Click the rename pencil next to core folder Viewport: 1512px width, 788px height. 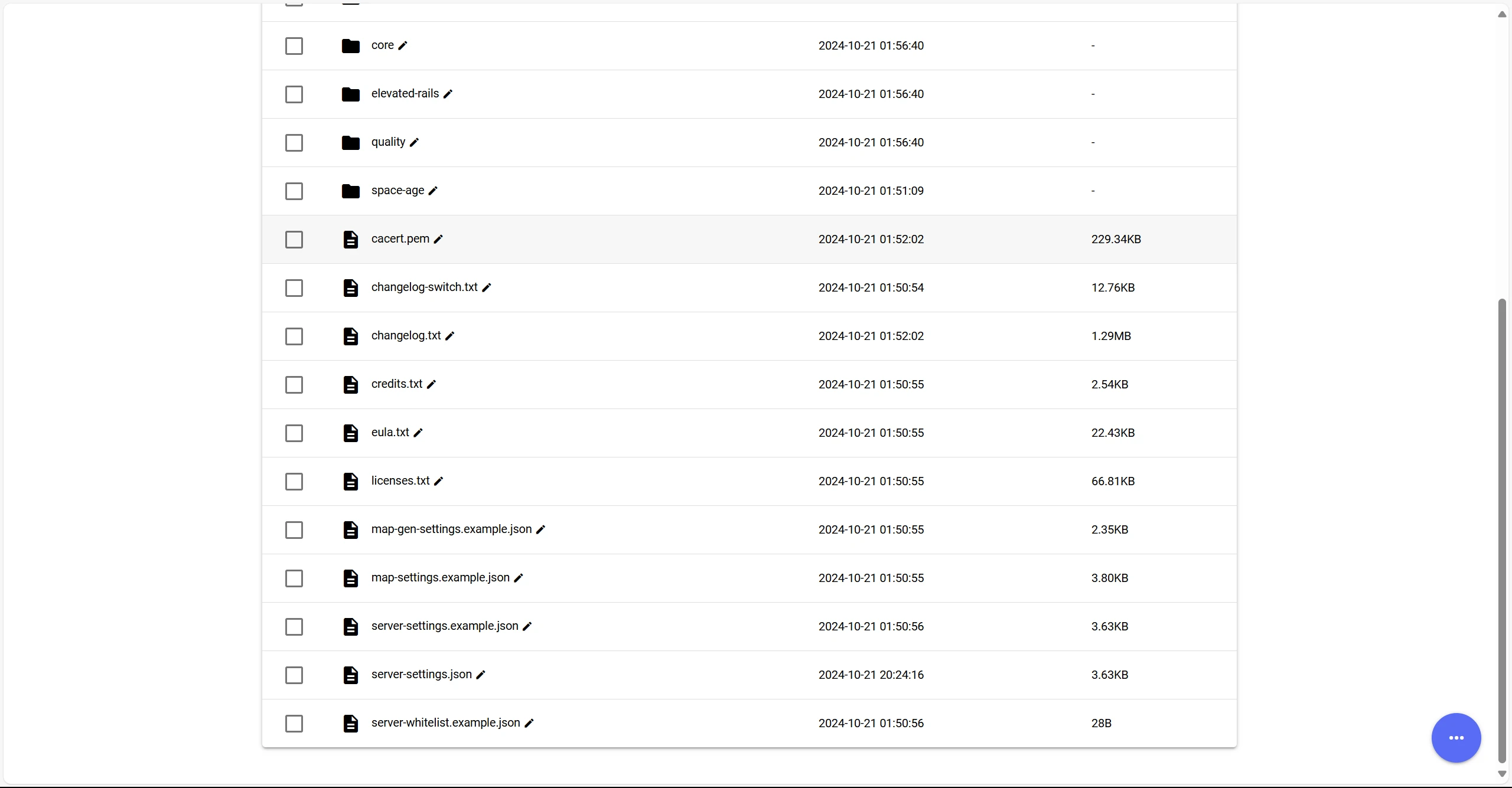403,46
